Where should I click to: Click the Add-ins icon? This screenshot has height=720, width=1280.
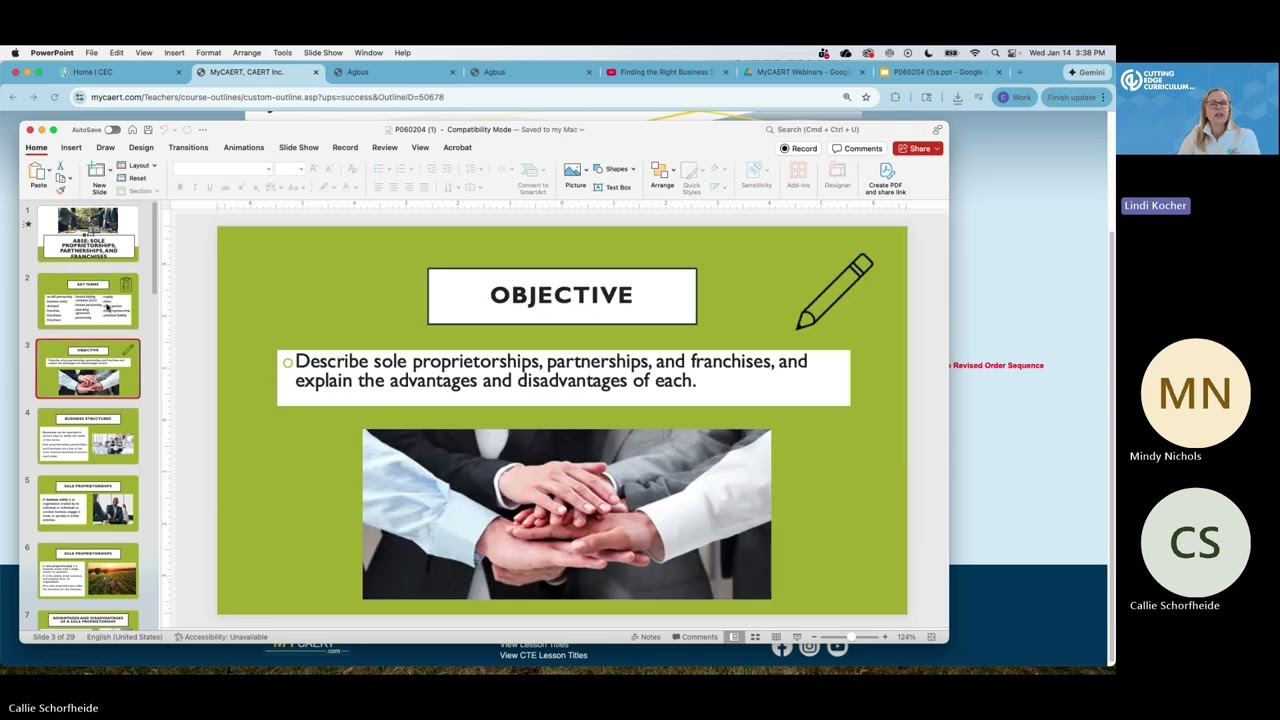(798, 175)
